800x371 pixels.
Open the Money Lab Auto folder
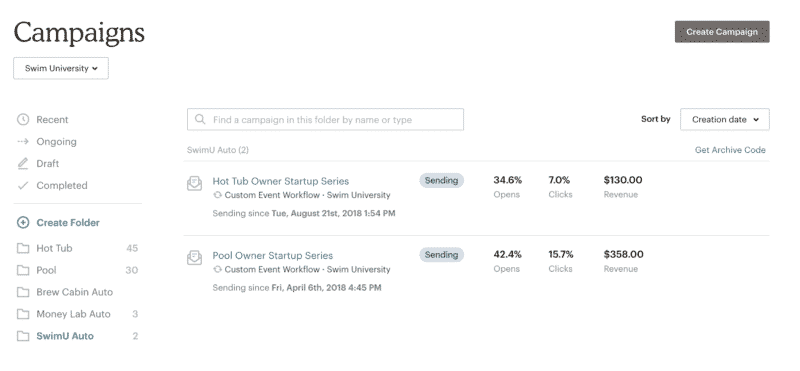77,314
